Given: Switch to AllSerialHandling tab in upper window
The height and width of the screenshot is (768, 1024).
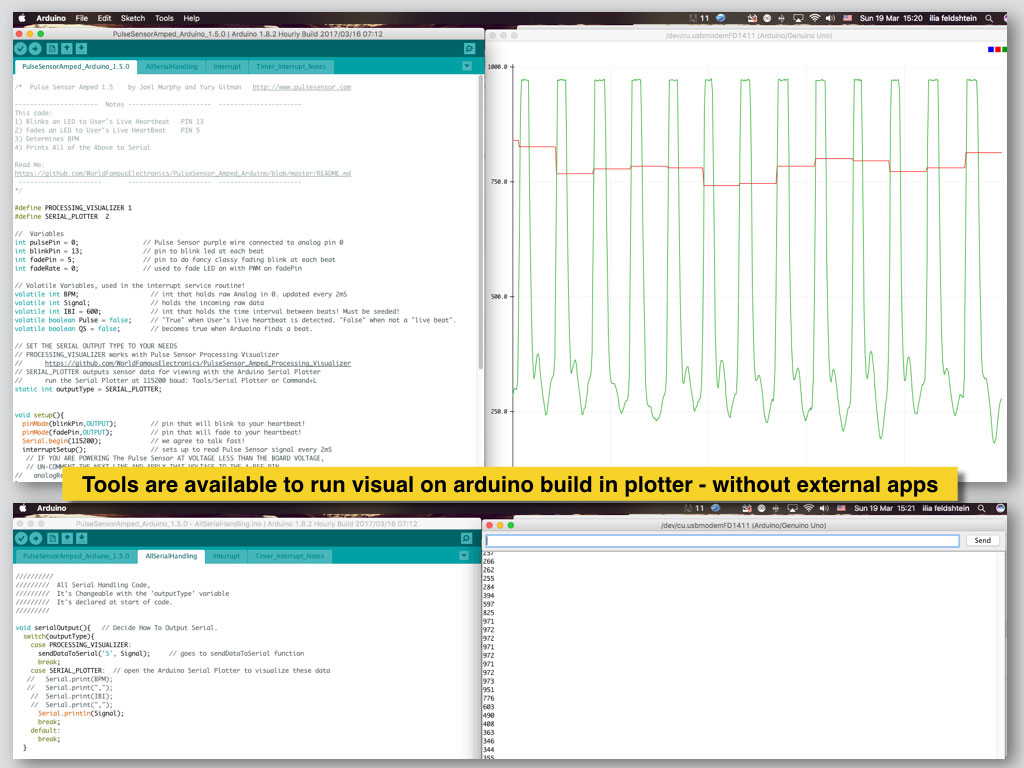Looking at the screenshot, I should (x=172, y=67).
